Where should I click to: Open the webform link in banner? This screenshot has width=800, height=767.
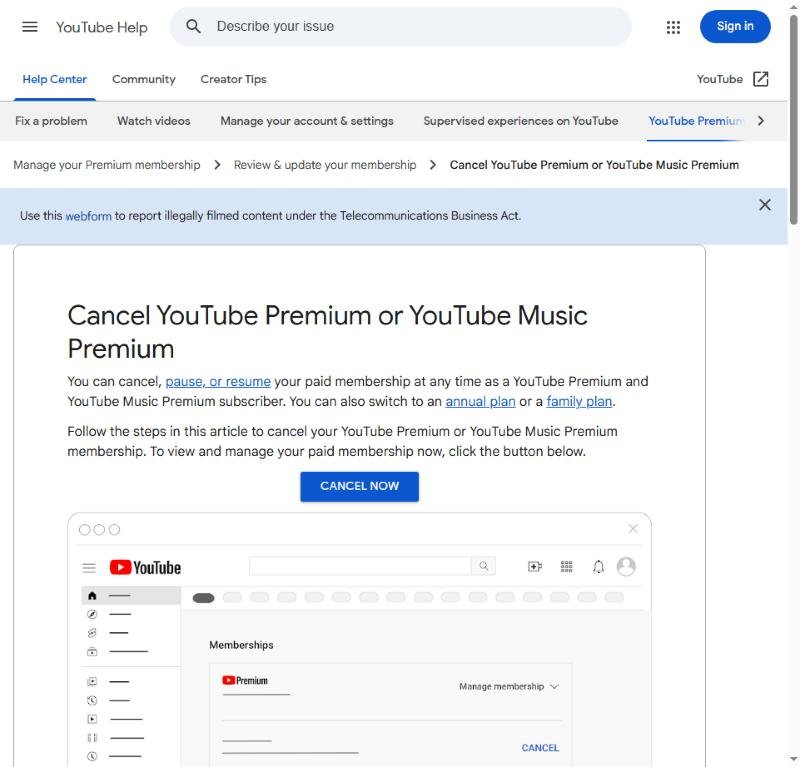tap(88, 216)
